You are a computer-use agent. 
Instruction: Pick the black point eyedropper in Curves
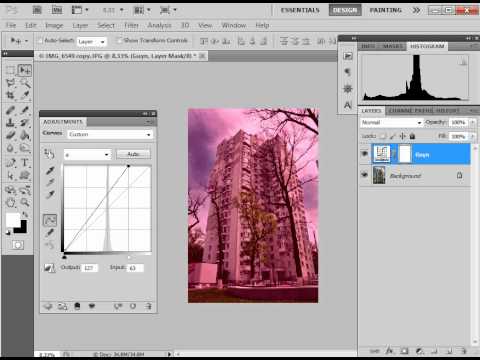pyautogui.click(x=50, y=171)
